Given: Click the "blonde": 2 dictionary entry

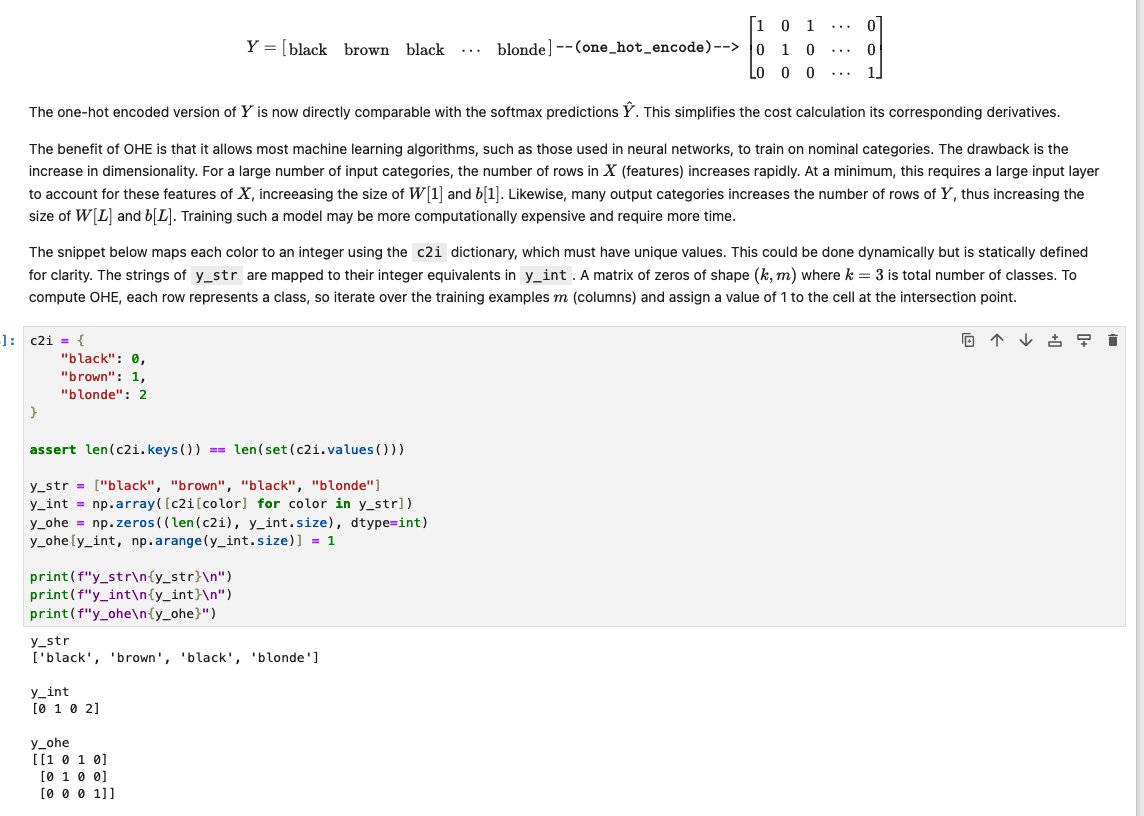Looking at the screenshot, I should point(100,394).
